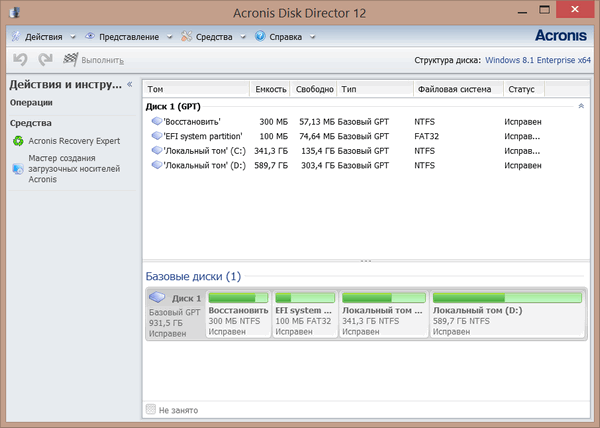Screen dimensions: 600x428
Task: Click the Не занято legend swatch
Action: pos(152,410)
